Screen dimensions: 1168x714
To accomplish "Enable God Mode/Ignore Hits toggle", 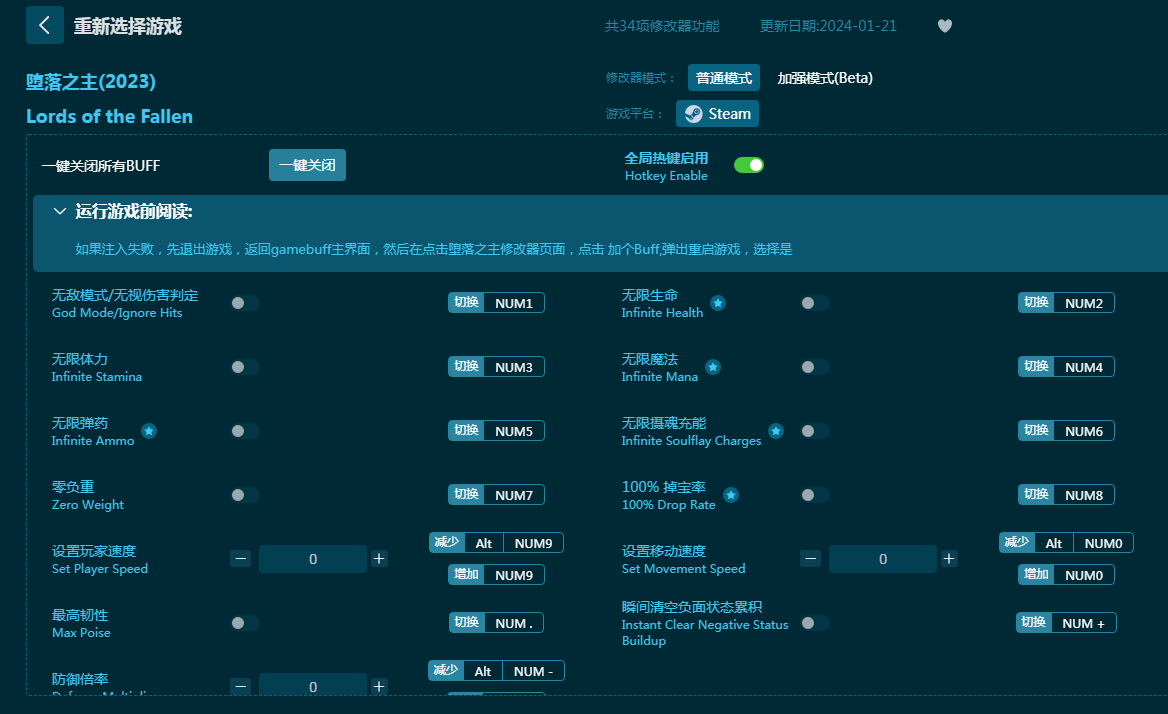I will tap(245, 303).
